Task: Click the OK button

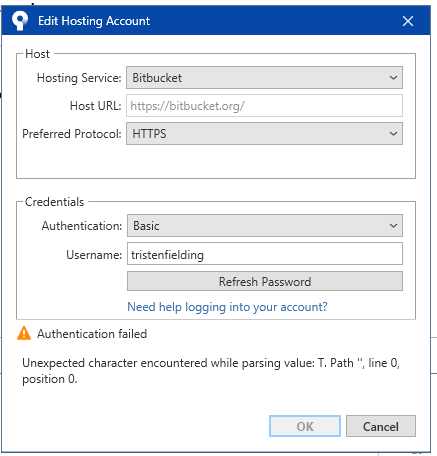Action: click(305, 426)
